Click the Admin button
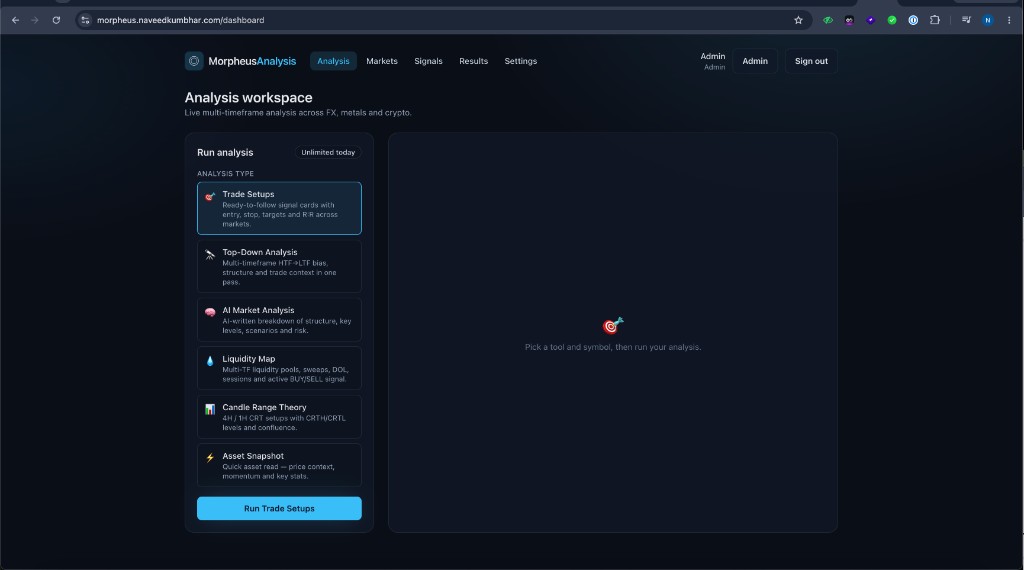This screenshot has height=570, width=1024. (x=755, y=61)
